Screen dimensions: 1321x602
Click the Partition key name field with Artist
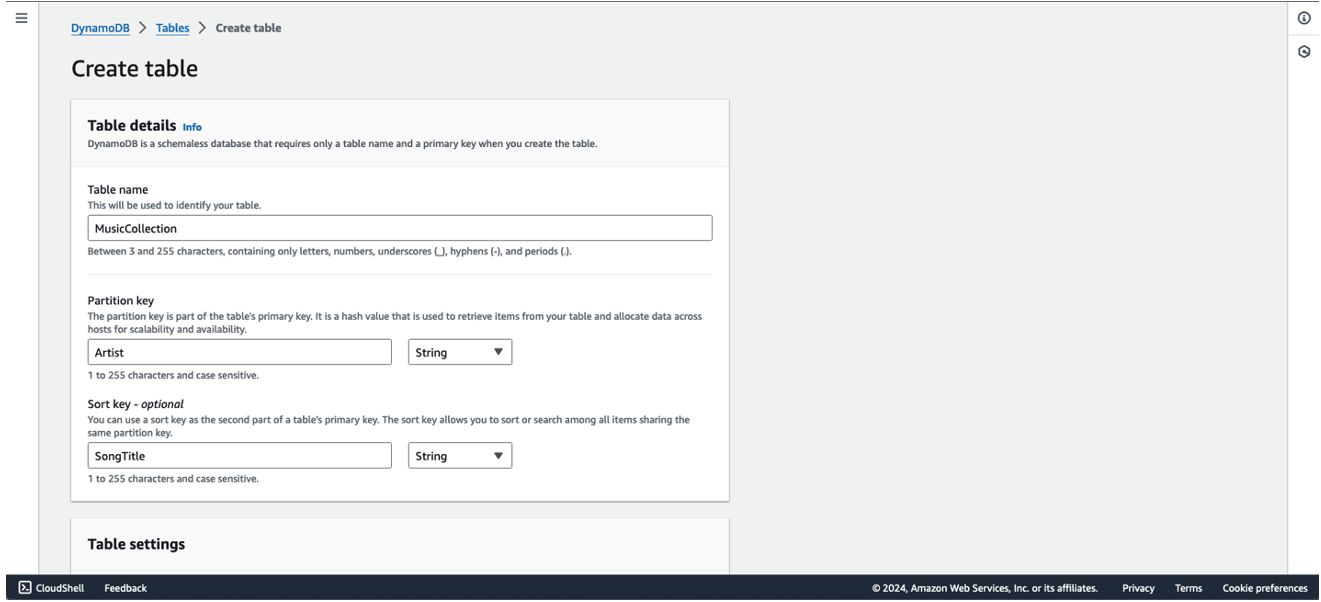(240, 352)
